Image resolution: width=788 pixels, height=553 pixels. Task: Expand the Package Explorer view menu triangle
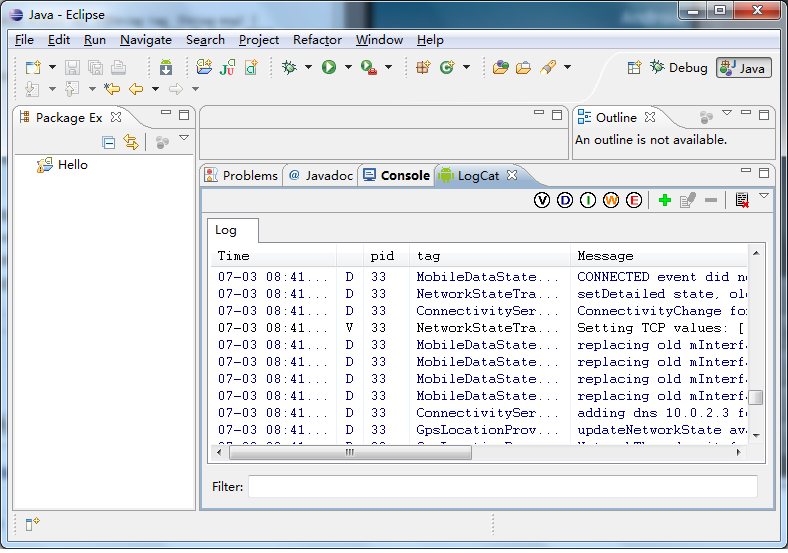pyautogui.click(x=184, y=139)
